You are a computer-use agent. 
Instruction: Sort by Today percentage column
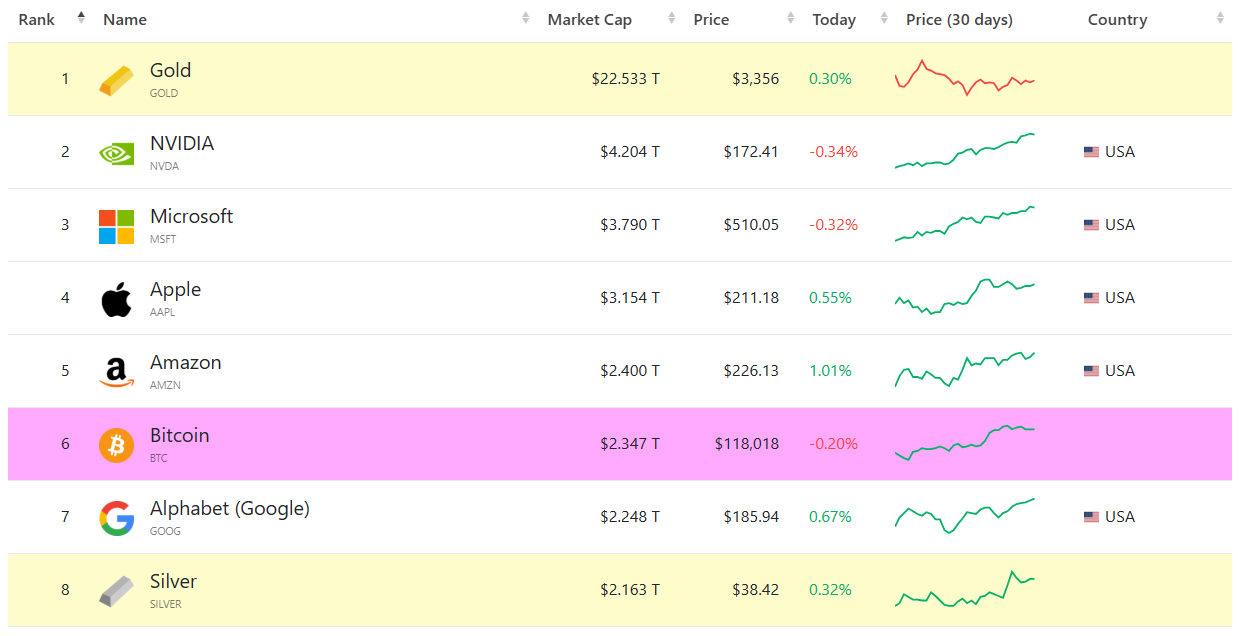[834, 20]
